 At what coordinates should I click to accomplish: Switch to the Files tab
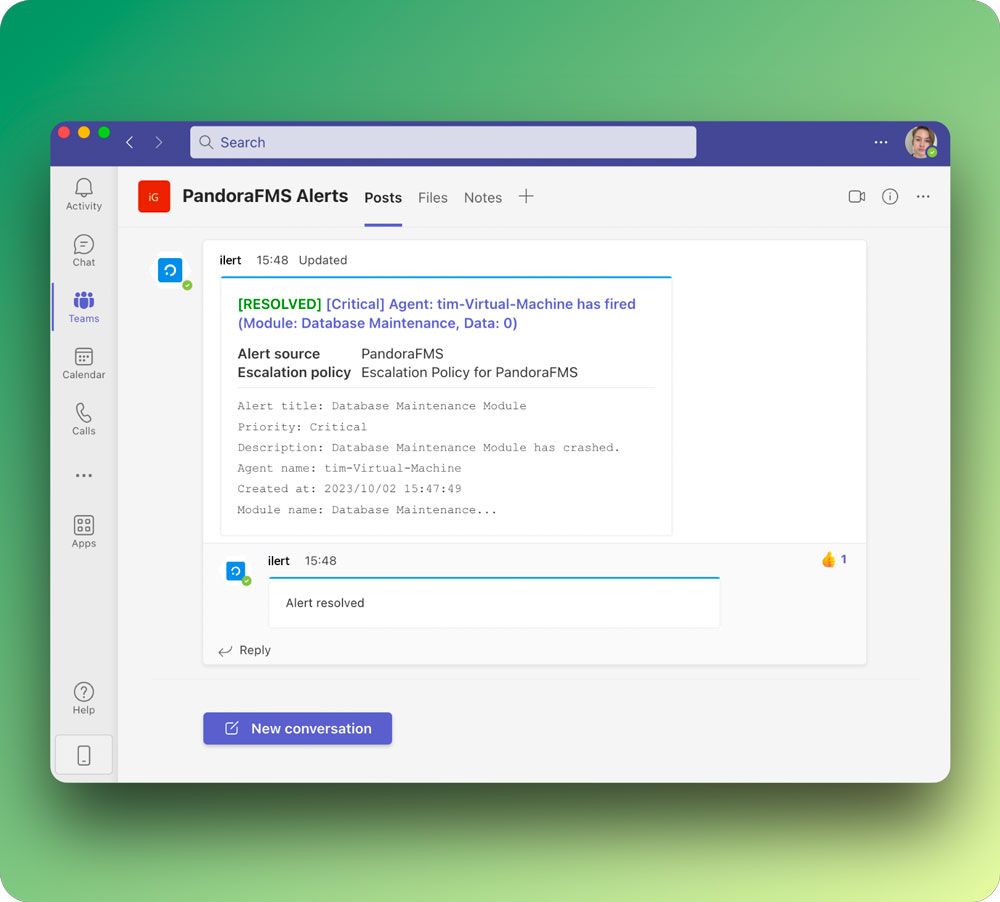432,198
